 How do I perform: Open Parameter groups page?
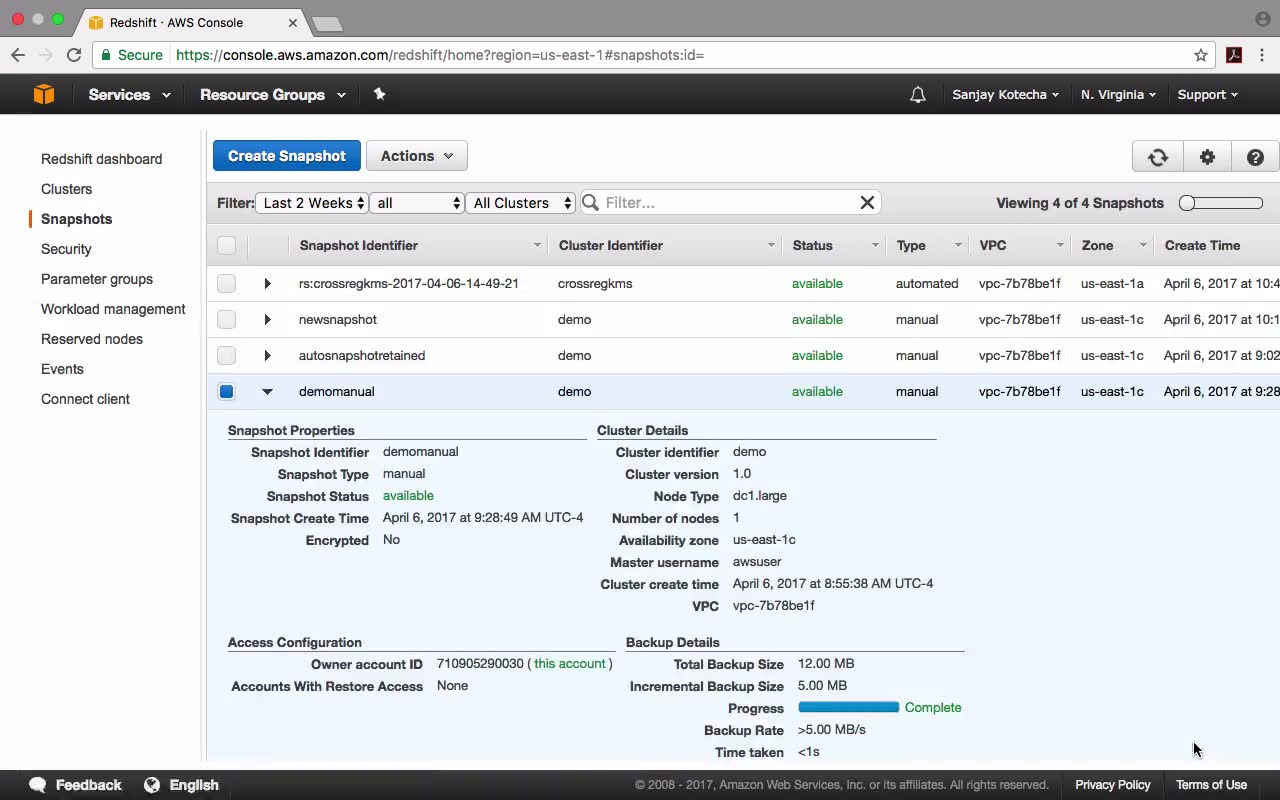[x=97, y=279]
